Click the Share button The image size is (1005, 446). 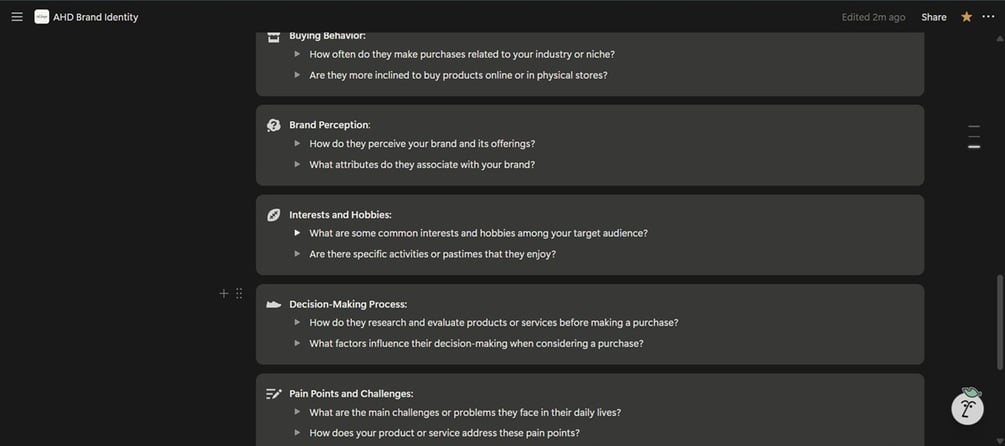click(934, 17)
